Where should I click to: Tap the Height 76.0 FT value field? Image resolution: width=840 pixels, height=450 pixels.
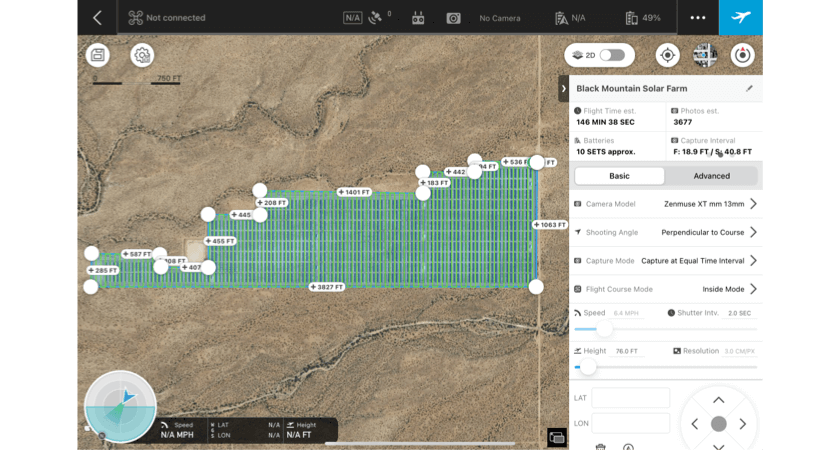(626, 351)
